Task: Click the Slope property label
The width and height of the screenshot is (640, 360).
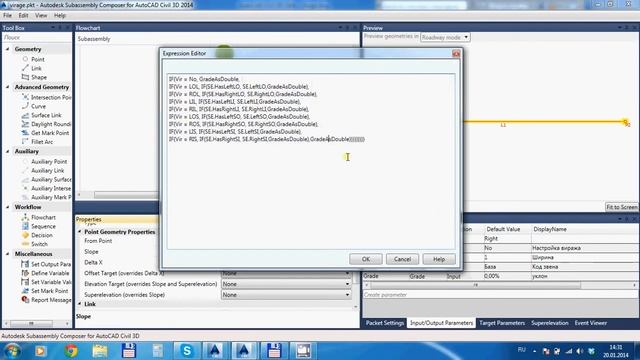Action: pos(91,252)
